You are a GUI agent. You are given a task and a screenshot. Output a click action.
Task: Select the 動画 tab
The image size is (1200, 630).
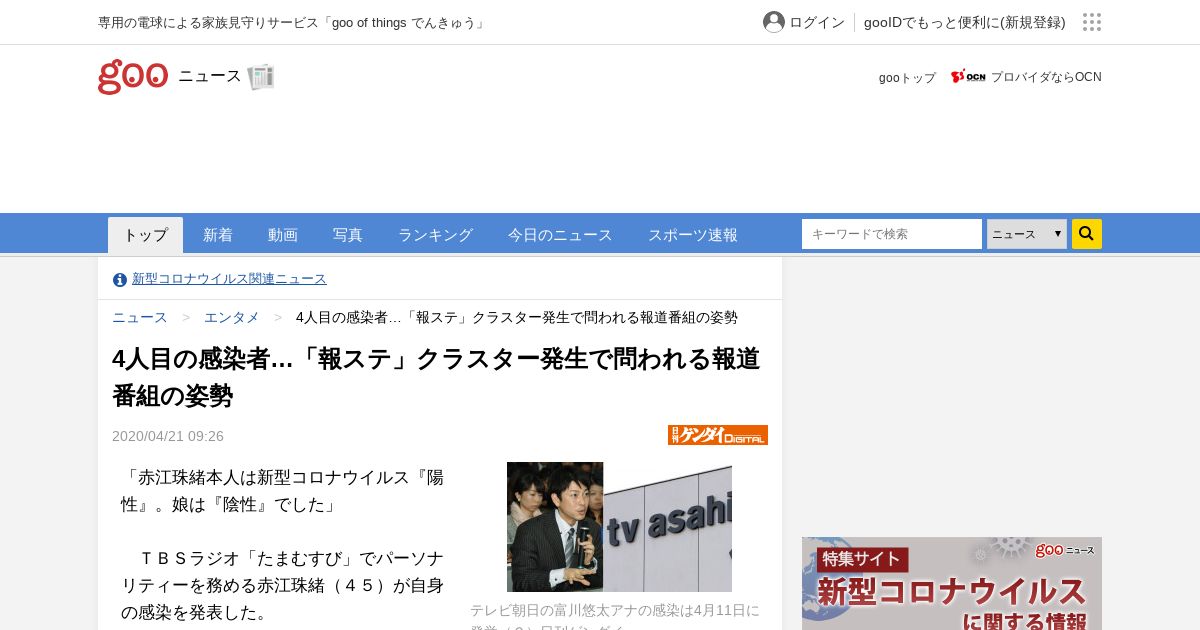pos(283,235)
